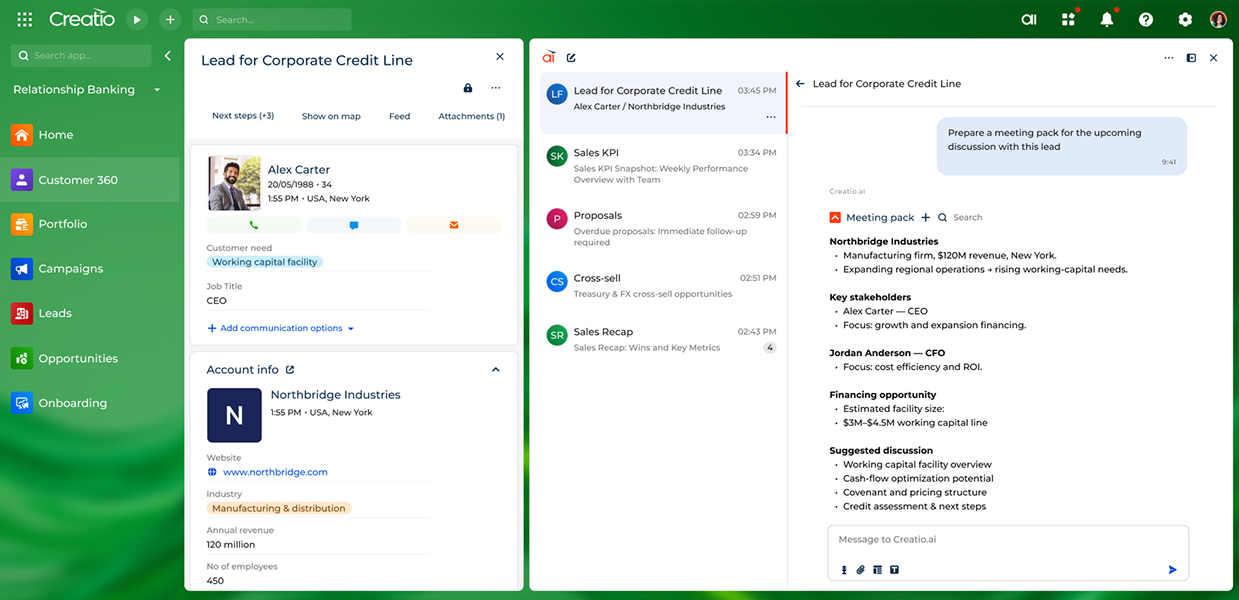This screenshot has width=1239, height=600.
Task: Click the Working capital facility tag
Action: (265, 262)
